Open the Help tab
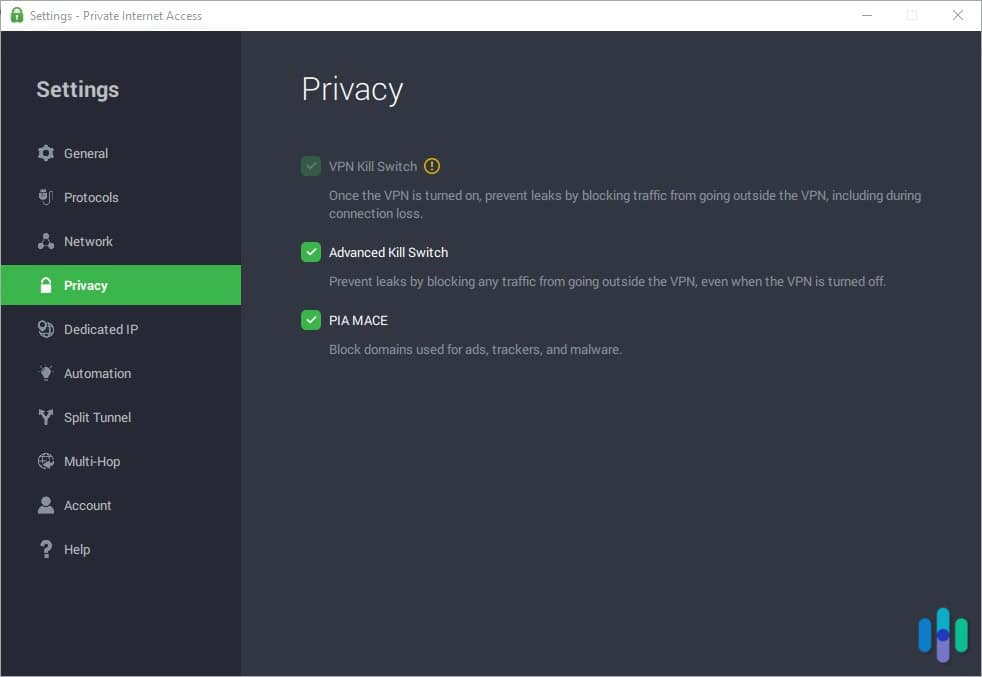This screenshot has width=982, height=677. (121, 549)
